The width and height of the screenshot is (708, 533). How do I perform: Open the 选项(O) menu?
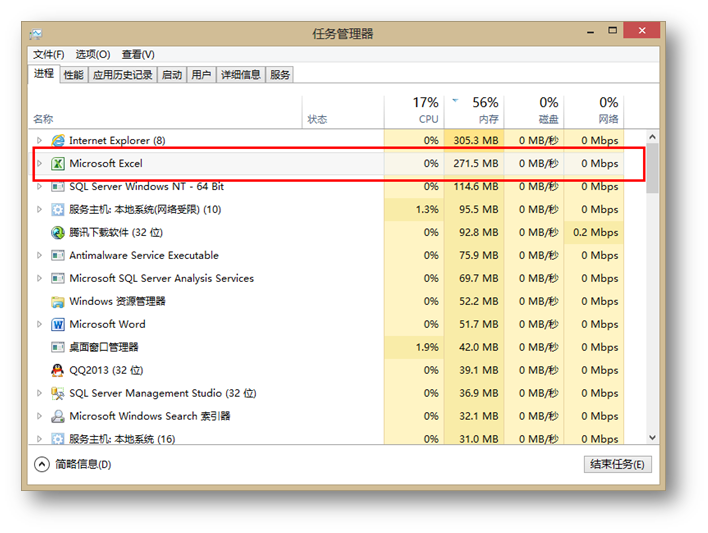point(93,55)
